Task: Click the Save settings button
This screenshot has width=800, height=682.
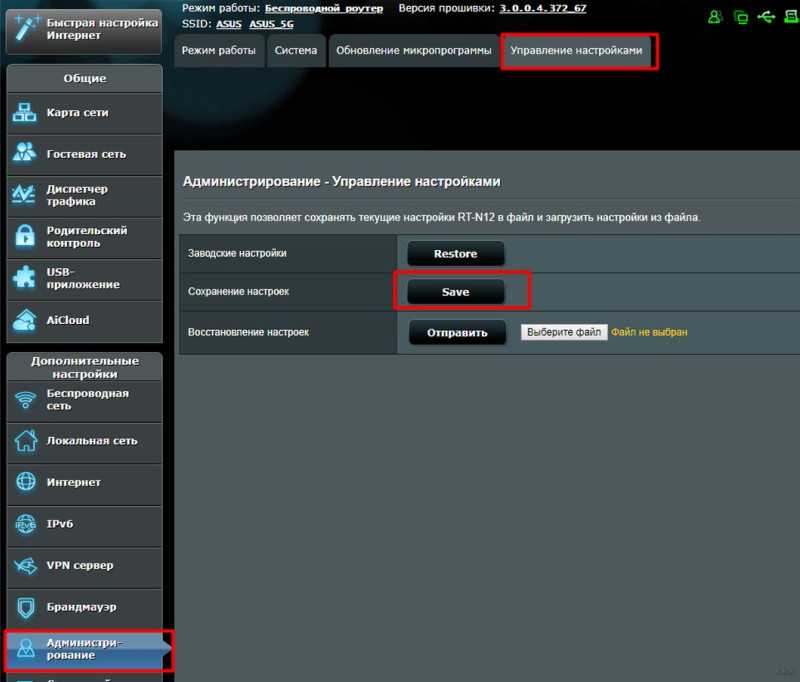Action: [x=456, y=292]
